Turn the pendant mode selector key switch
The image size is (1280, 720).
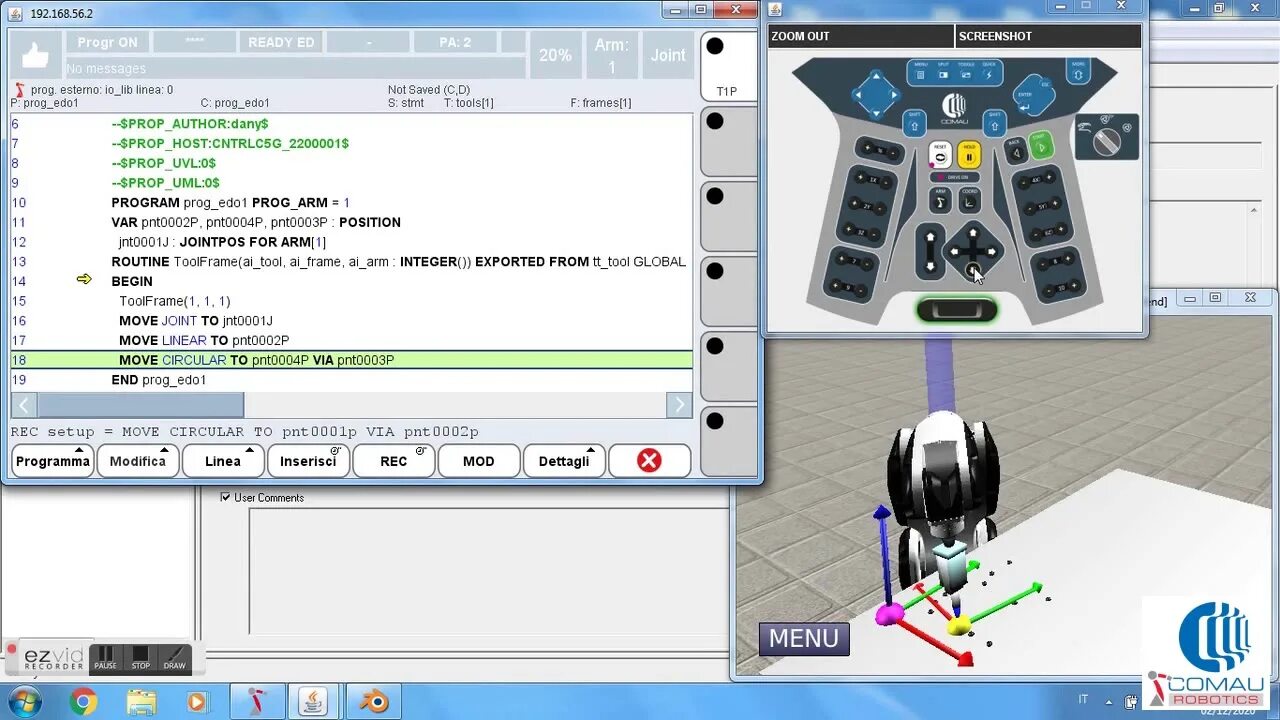pos(1107,142)
